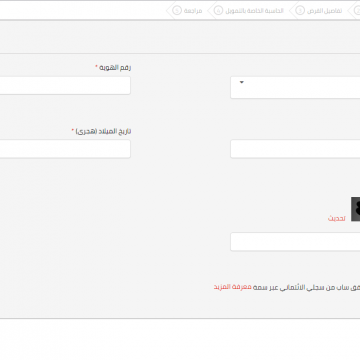Image resolution: width=360 pixels, height=360 pixels.
Task: Select the empty field beside birth date
Action: click(295, 149)
